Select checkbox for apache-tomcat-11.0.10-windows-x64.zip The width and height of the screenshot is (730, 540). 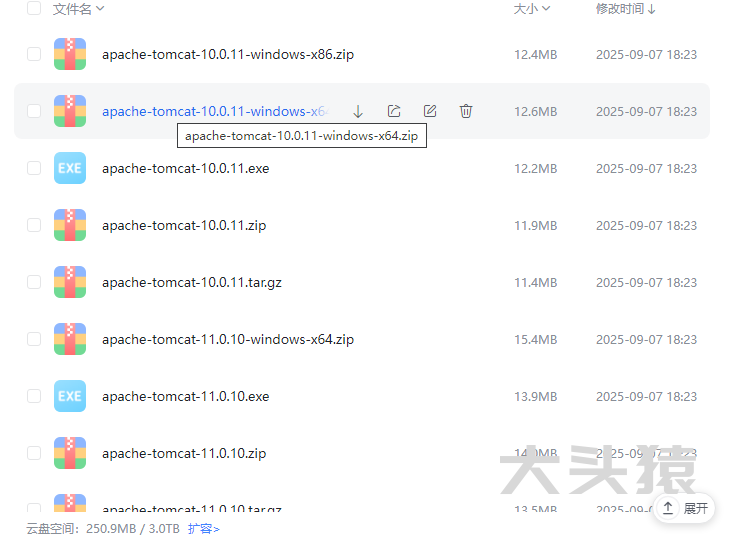click(x=34, y=339)
